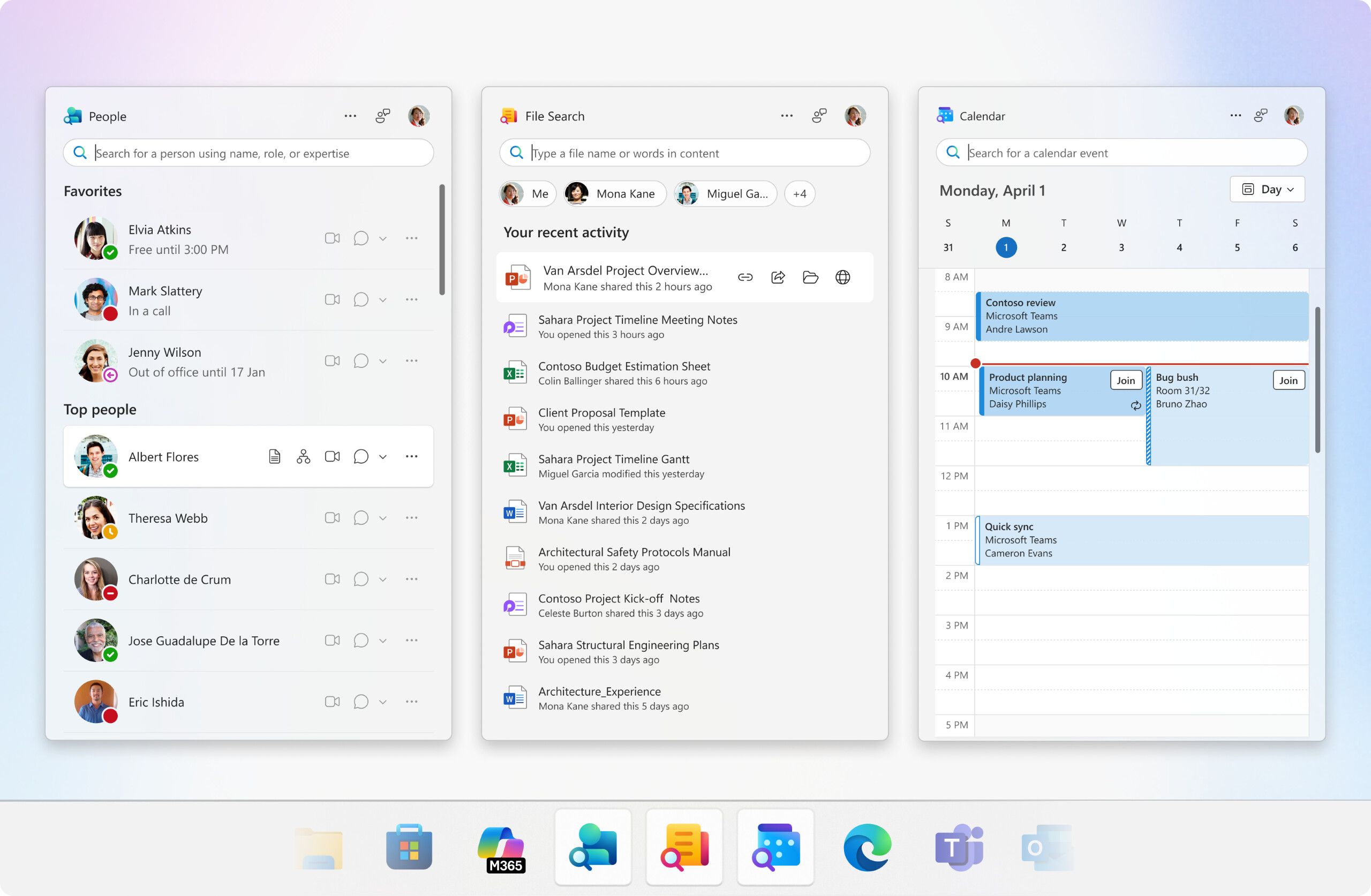Open the Calendar window overflow menu
Image resolution: width=1371 pixels, height=896 pixels.
point(1234,116)
